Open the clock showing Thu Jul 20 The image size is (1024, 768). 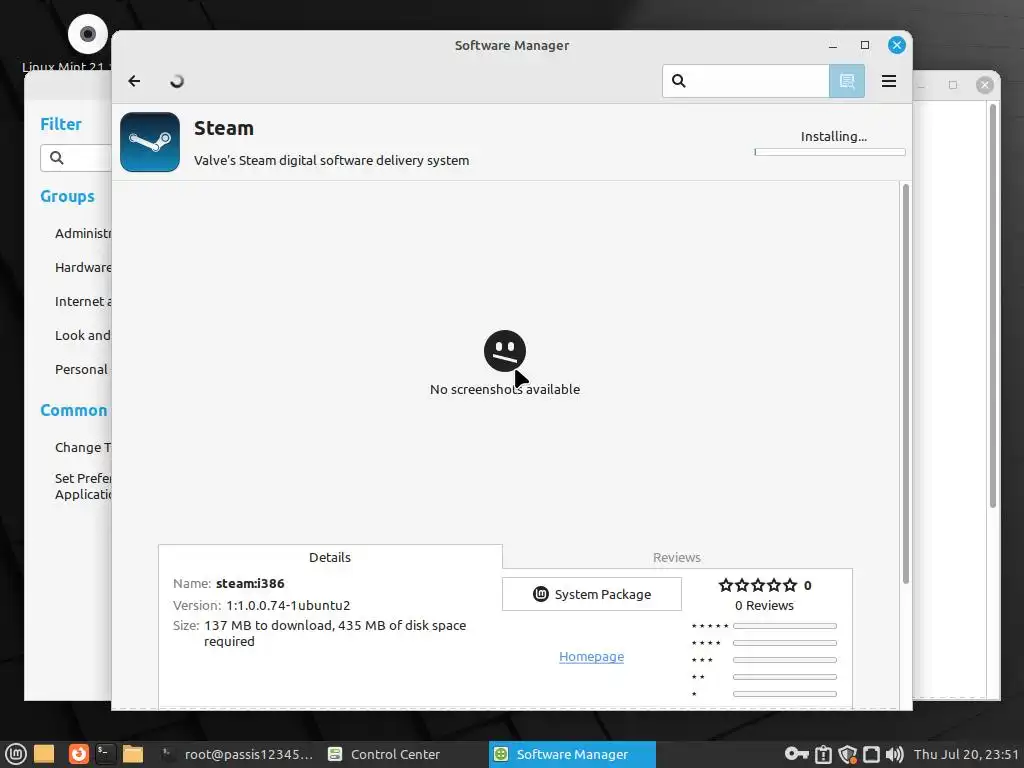pos(967,754)
